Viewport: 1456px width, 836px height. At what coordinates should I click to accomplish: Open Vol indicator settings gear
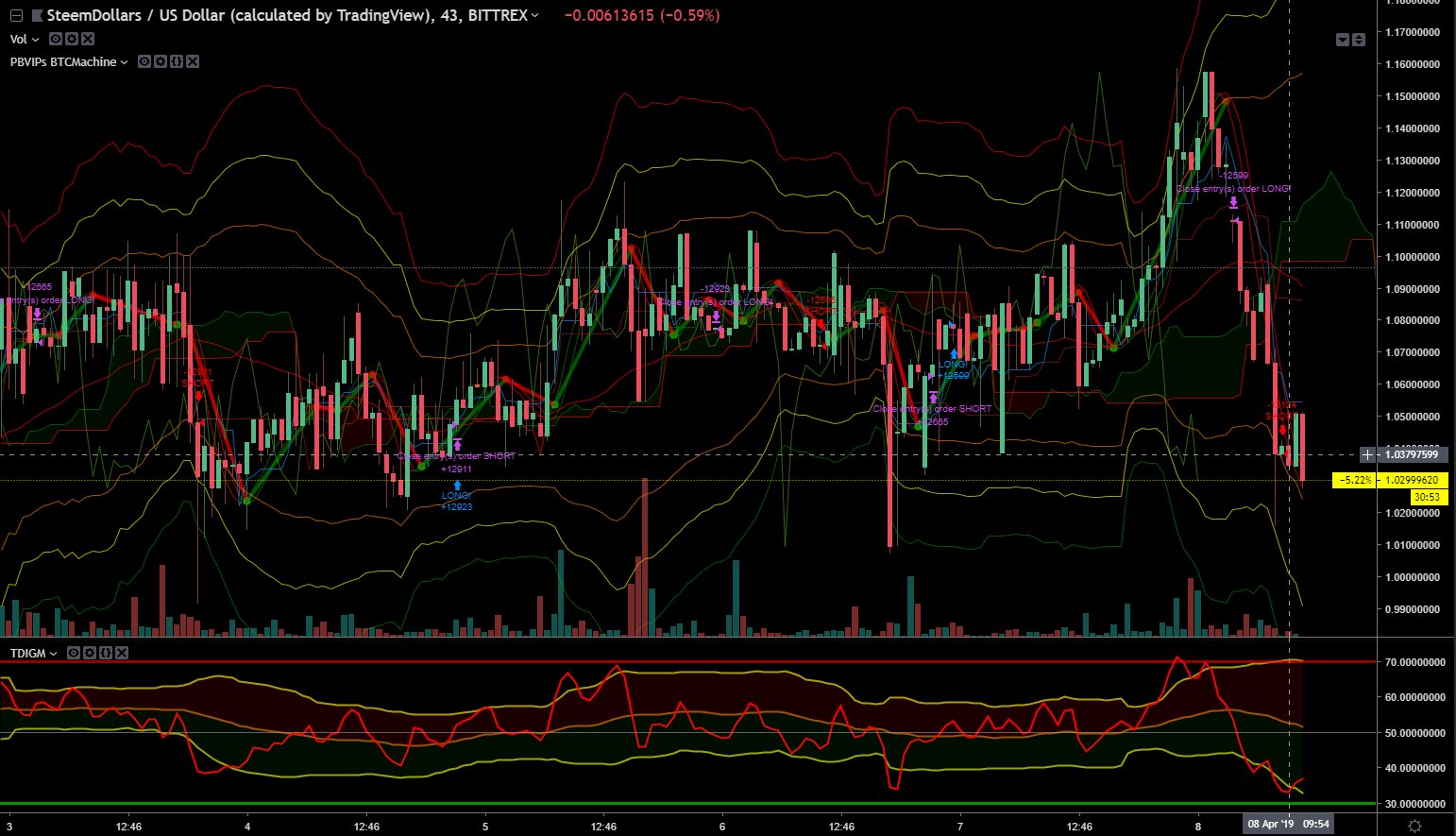pyautogui.click(x=72, y=39)
